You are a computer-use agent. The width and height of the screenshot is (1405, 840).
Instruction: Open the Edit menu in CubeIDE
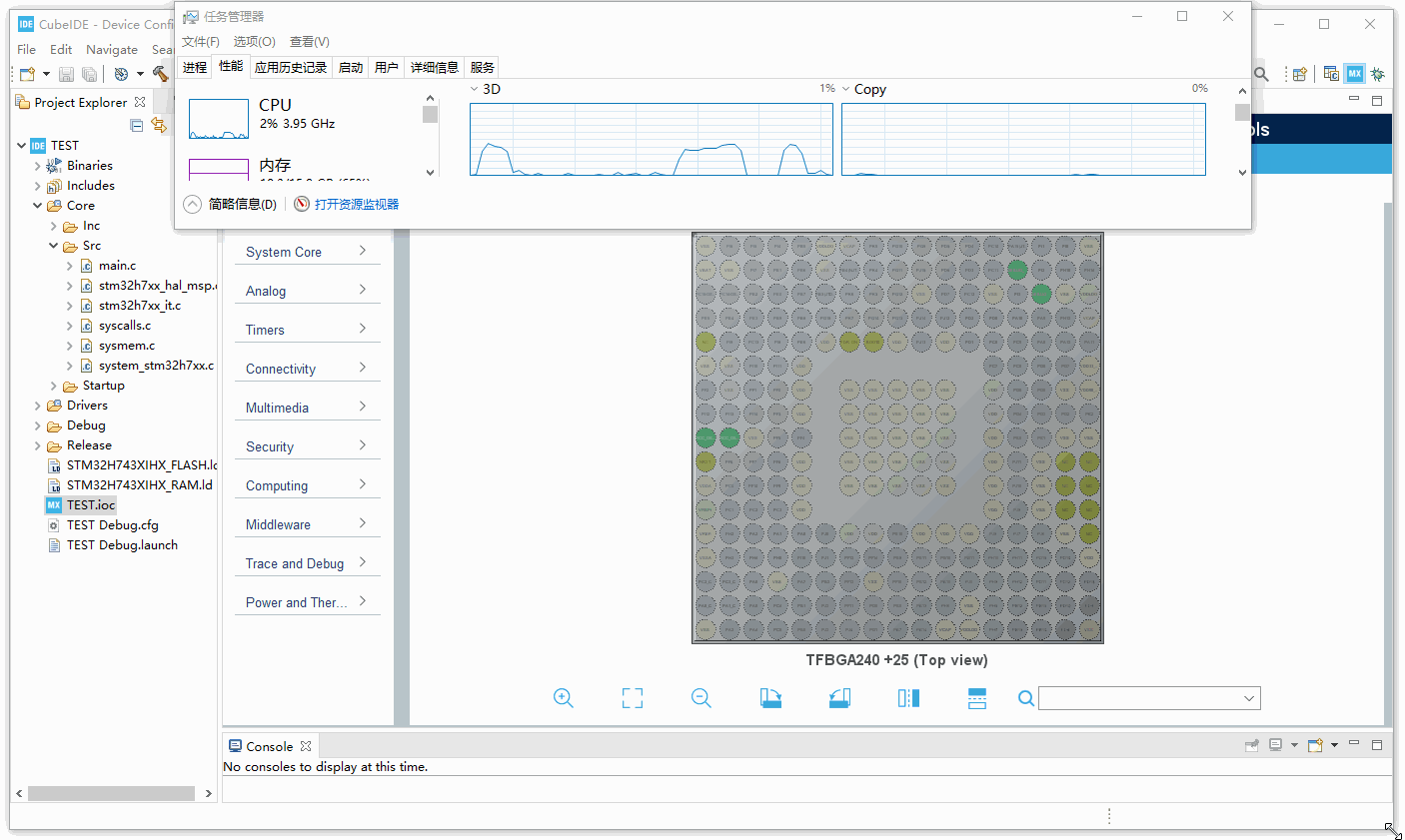(61, 49)
